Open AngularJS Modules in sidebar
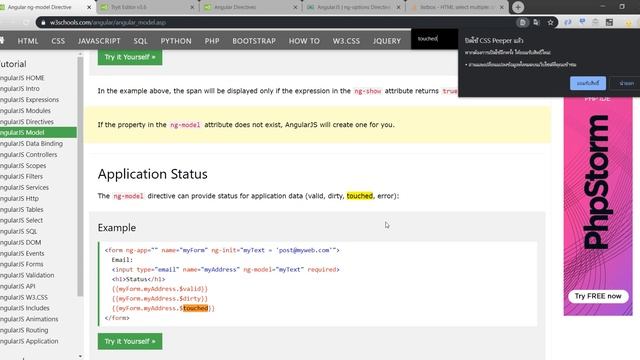640x360 pixels. pos(25,111)
